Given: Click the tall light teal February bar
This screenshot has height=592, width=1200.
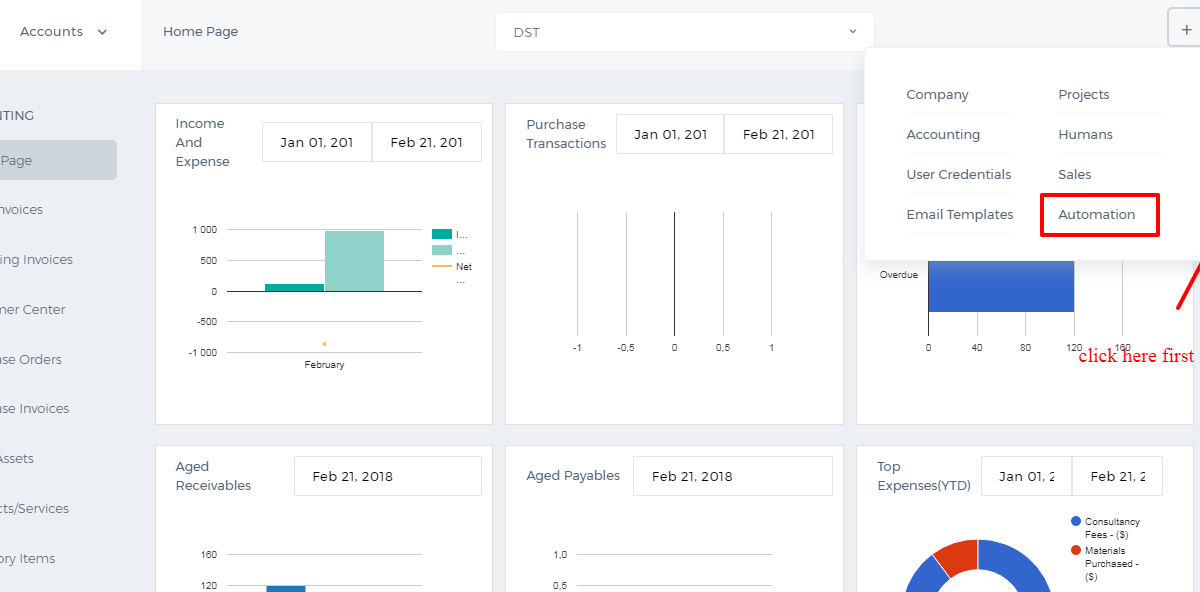Looking at the screenshot, I should (354, 261).
